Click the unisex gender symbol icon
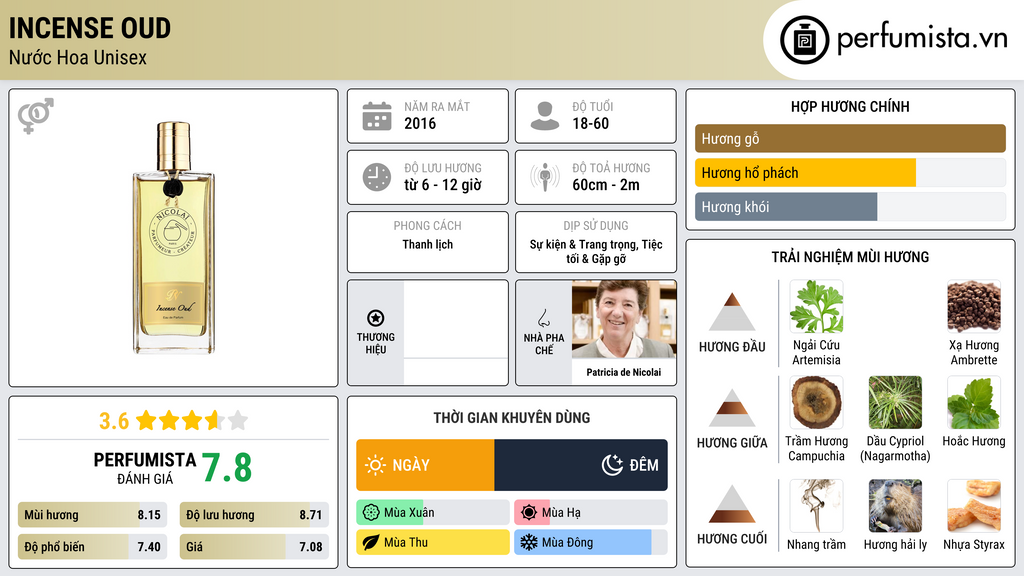Screen dimensions: 1024x576 click(x=35, y=116)
